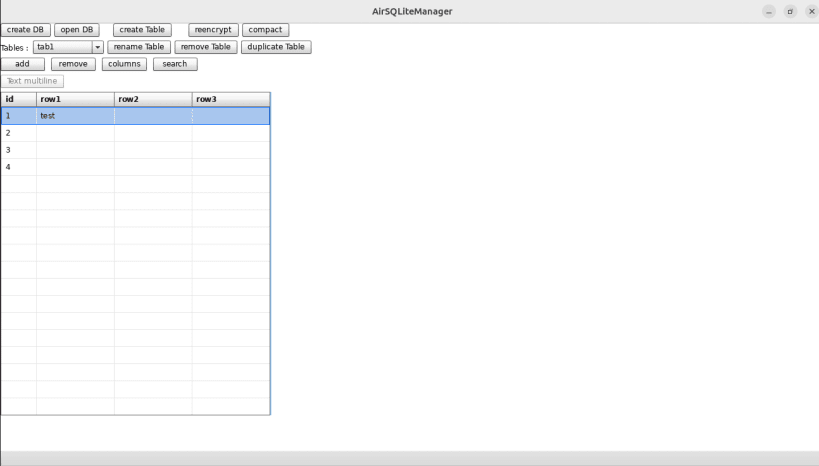
Task: Duplicate the current table
Action: click(x=276, y=47)
